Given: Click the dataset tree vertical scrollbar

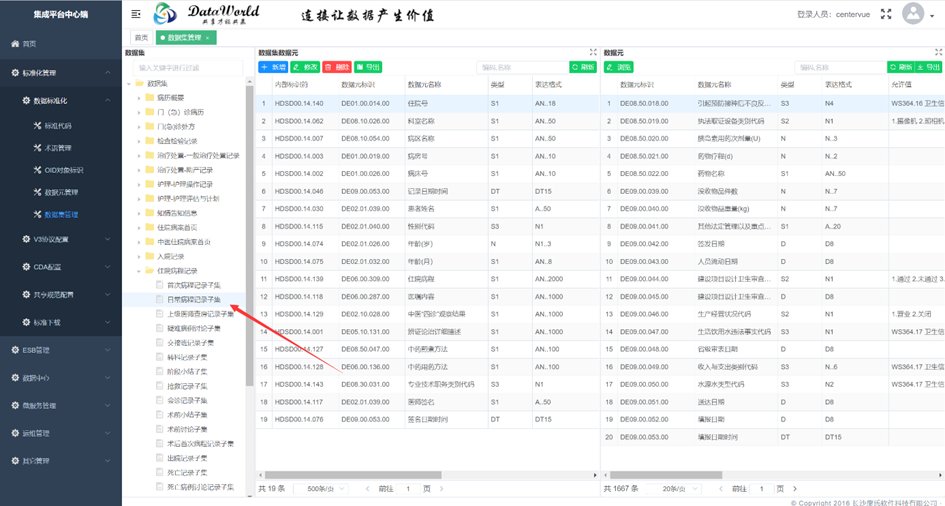Looking at the screenshot, I should [250, 235].
